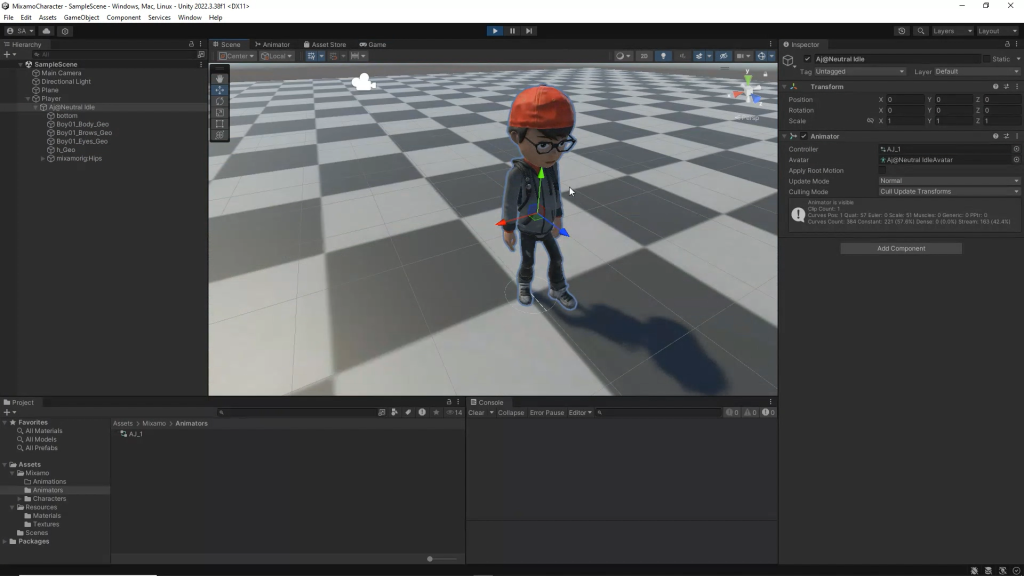The image size is (1024, 576).
Task: Select the Scale tool
Action: [219, 113]
